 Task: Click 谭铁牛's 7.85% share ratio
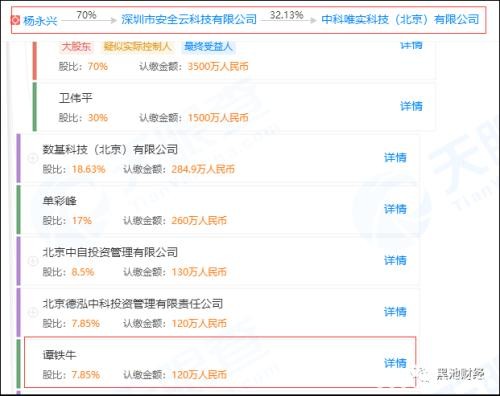coord(86,375)
